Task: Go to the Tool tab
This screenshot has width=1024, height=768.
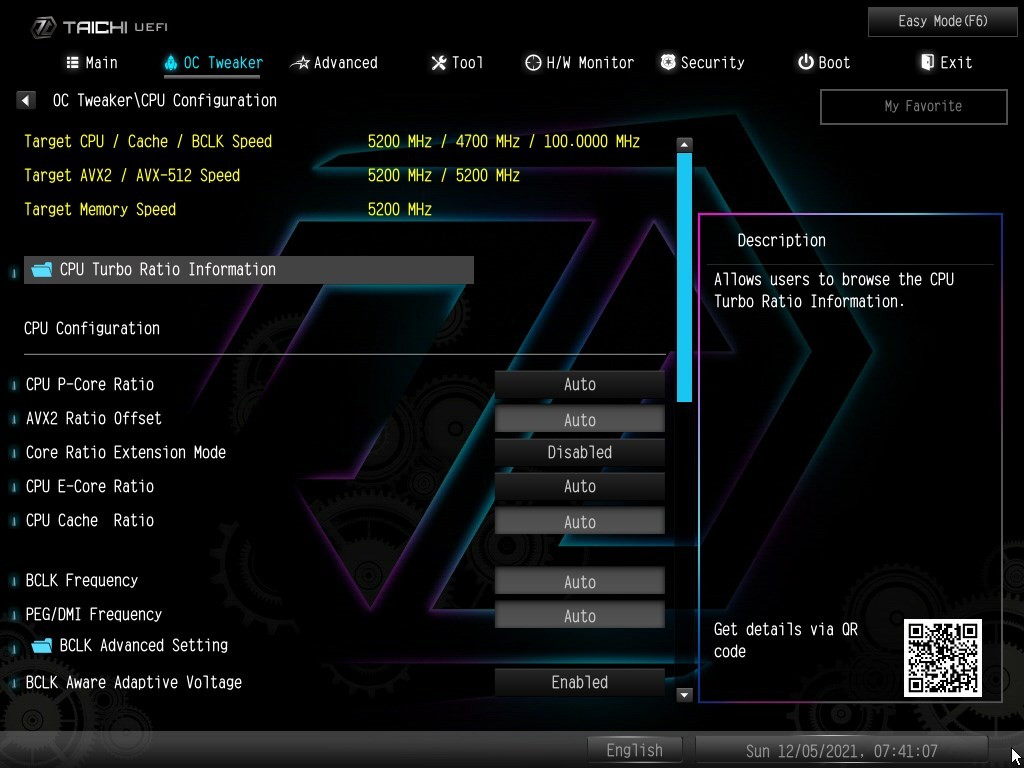Action: tap(457, 63)
